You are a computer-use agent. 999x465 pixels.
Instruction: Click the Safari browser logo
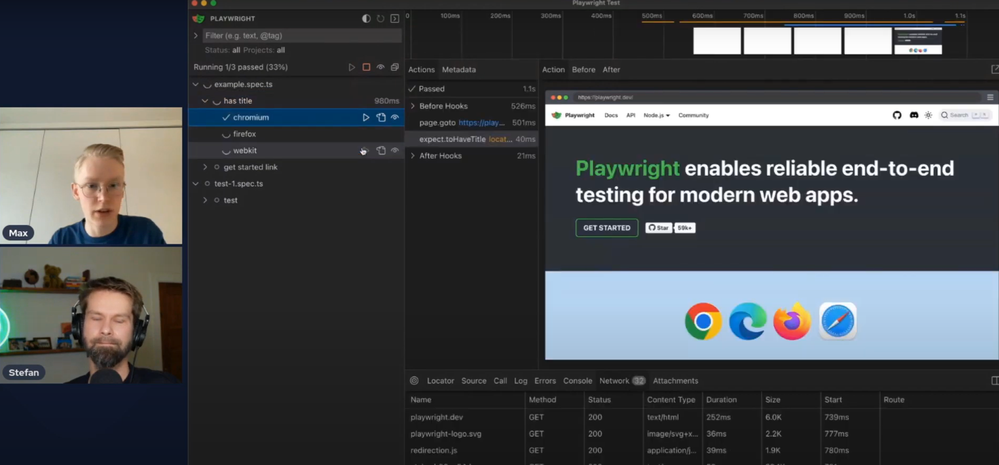click(x=837, y=321)
